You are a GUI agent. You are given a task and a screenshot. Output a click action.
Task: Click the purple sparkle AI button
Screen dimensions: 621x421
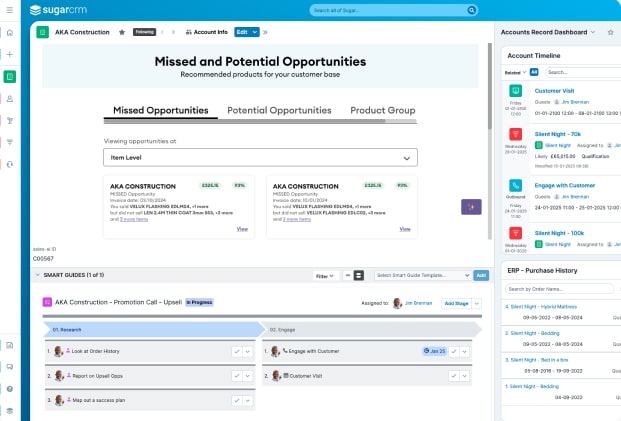470,206
